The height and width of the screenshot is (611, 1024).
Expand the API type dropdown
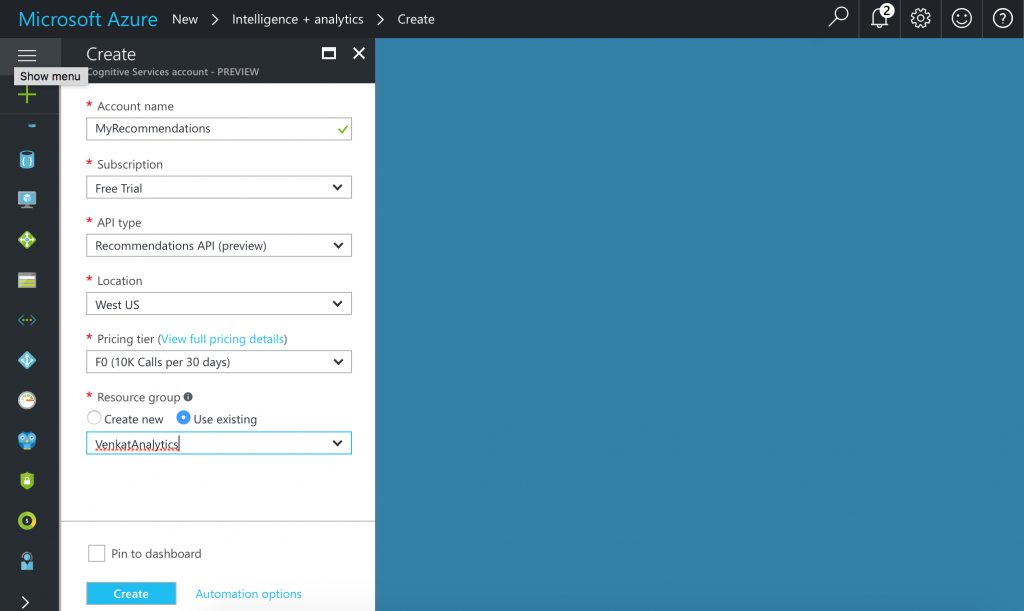[219, 245]
